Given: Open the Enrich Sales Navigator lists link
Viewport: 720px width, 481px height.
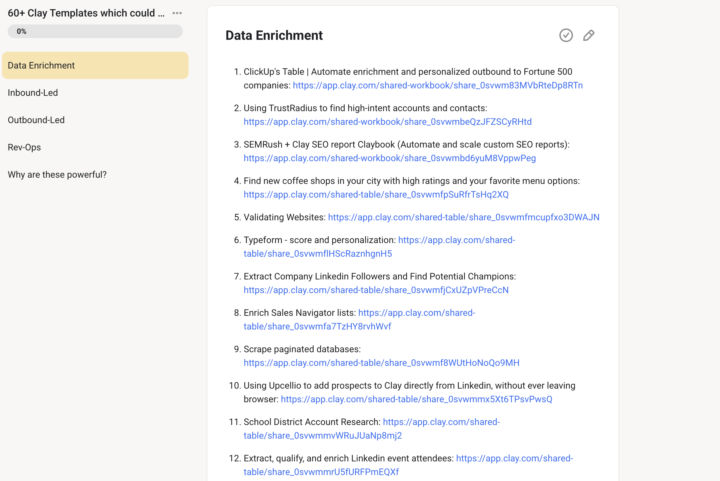Looking at the screenshot, I should coord(317,326).
